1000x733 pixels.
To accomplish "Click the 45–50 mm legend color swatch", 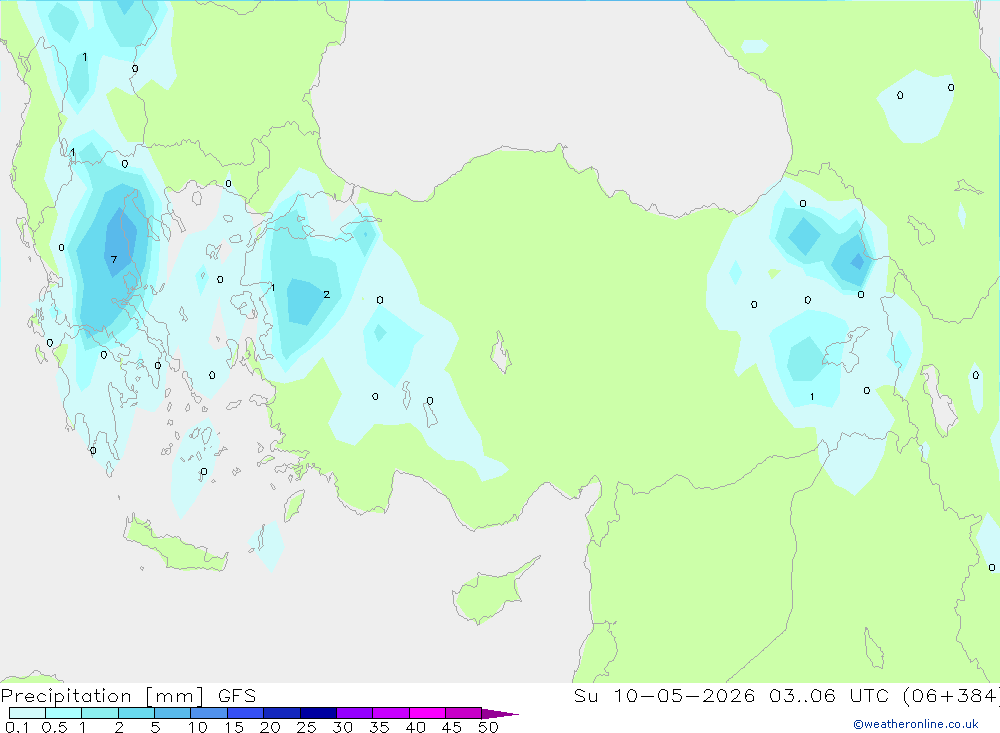I will [x=464, y=713].
